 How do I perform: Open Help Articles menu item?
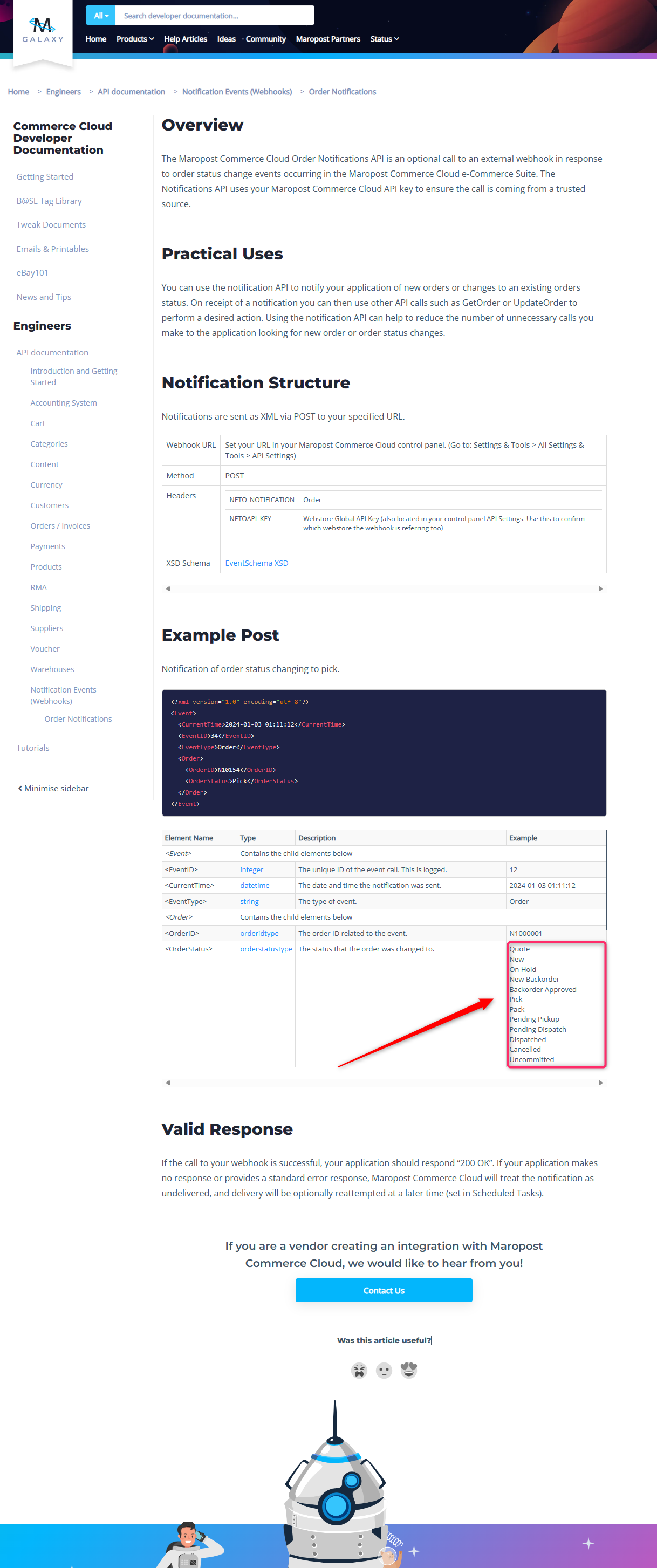(x=186, y=39)
